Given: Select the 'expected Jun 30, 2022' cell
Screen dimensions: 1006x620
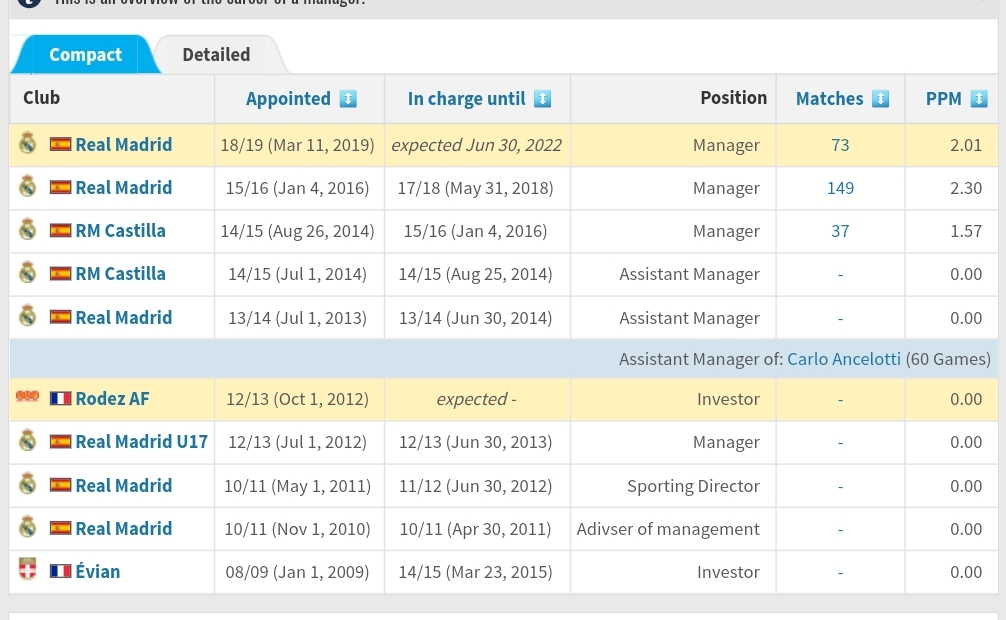Looking at the screenshot, I should [x=477, y=145].
